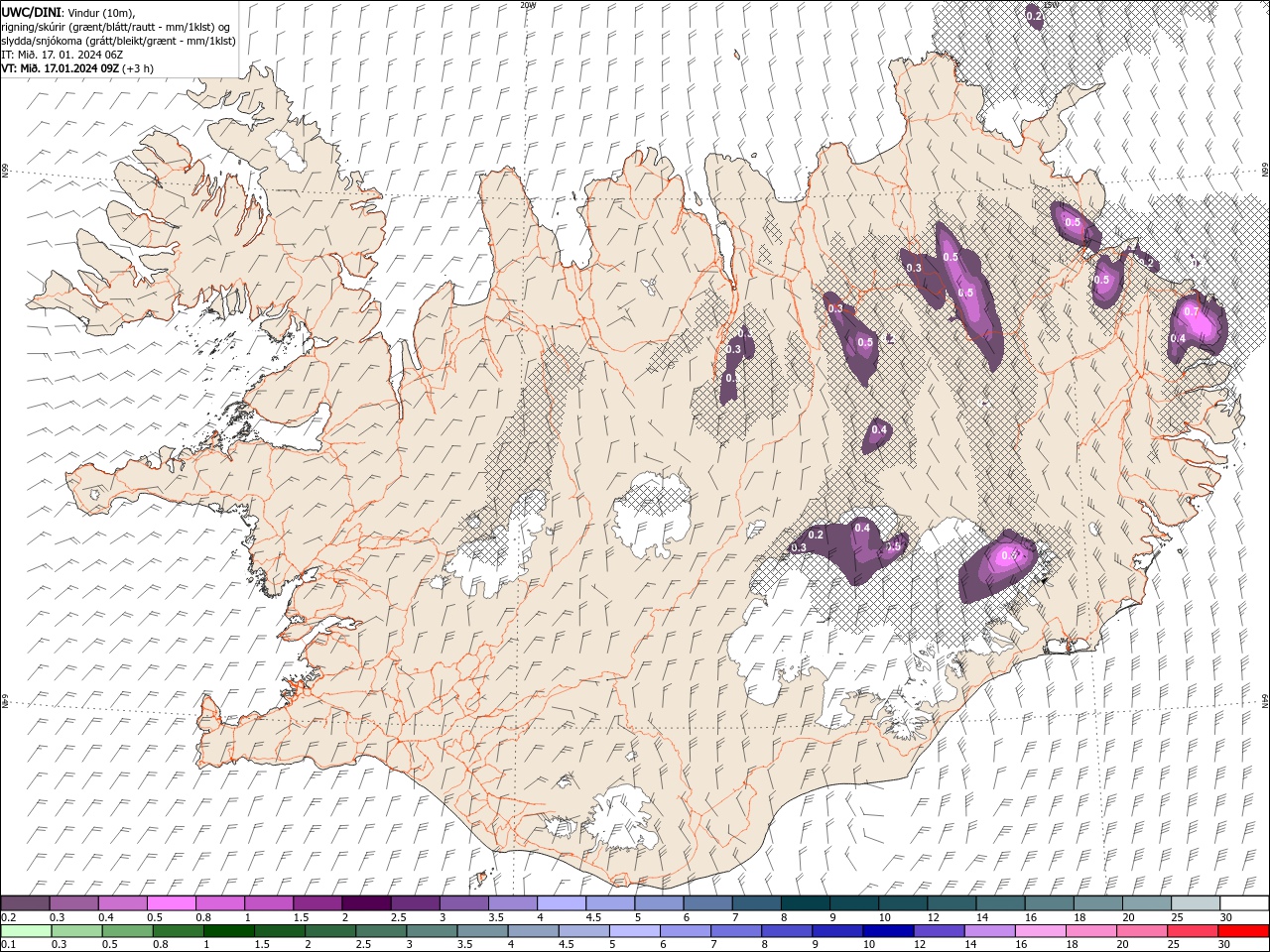The height and width of the screenshot is (952, 1270).
Task: Pick the lower row green swatch beginning at 0.8
Action: pos(178,931)
